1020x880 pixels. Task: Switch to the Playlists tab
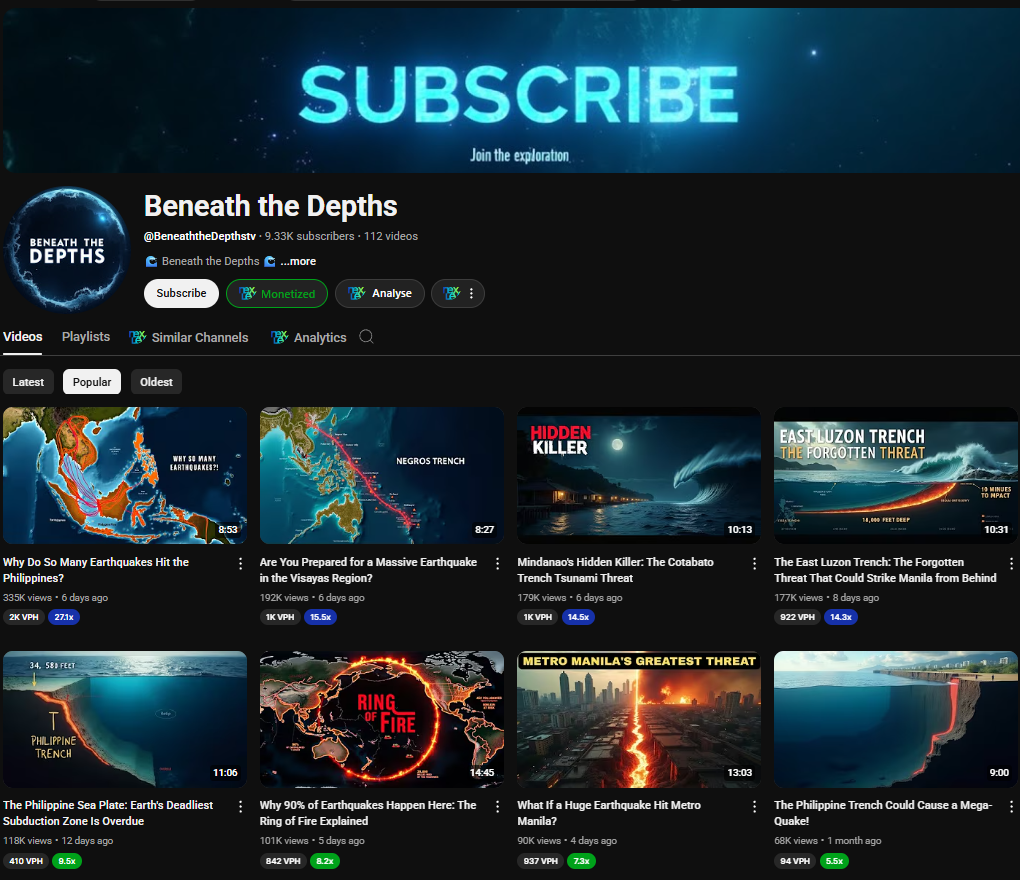coord(86,337)
